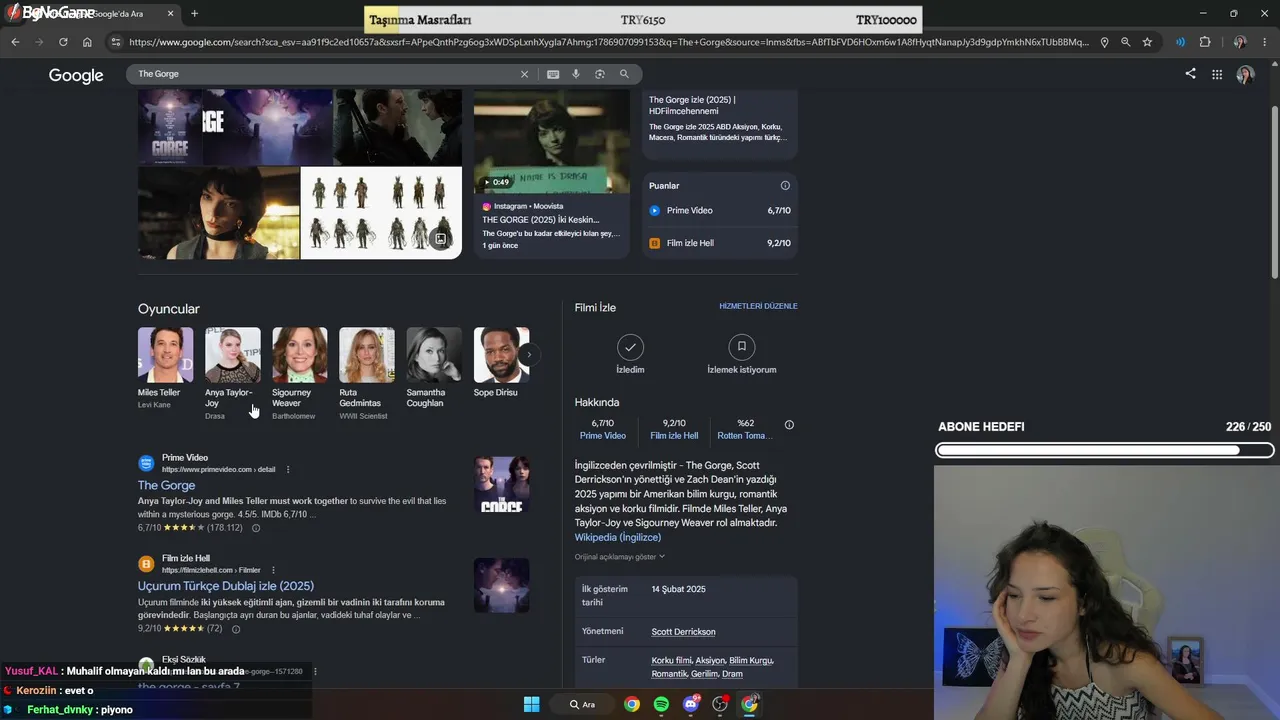This screenshot has height=720, width=1280.
Task: Open Sope Dirisu cast photo
Action: click(x=501, y=355)
